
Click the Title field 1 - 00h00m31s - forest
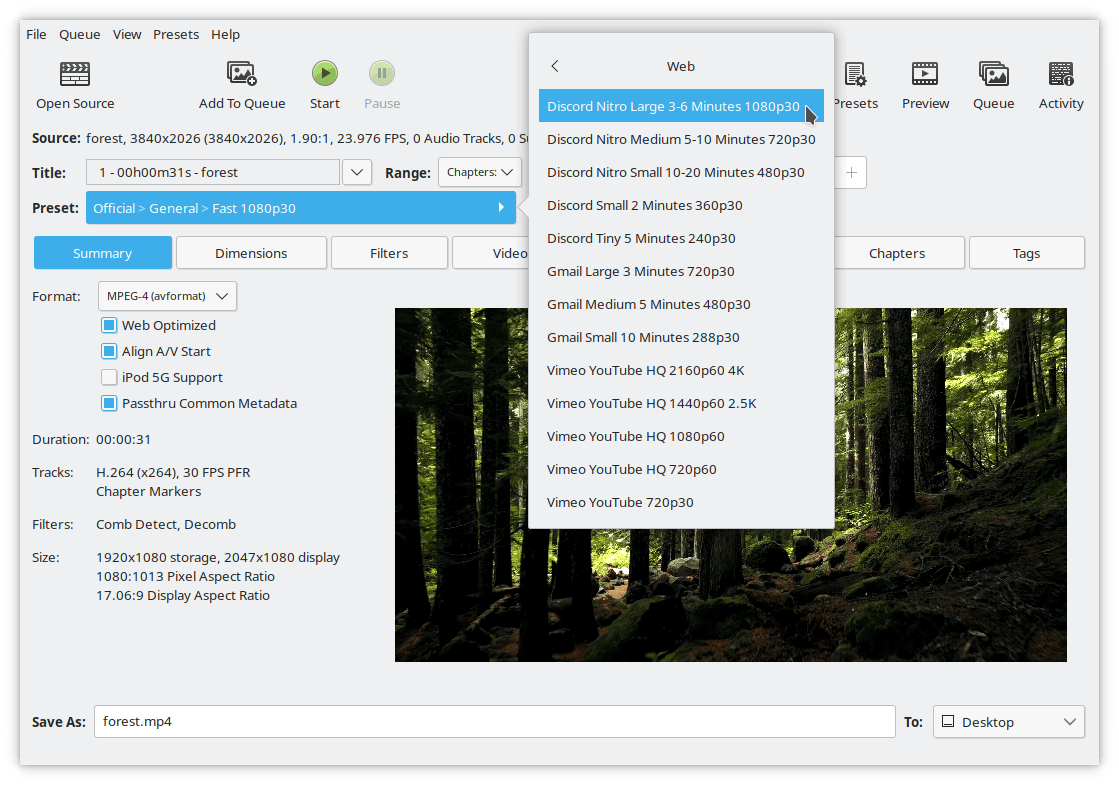coord(213,173)
